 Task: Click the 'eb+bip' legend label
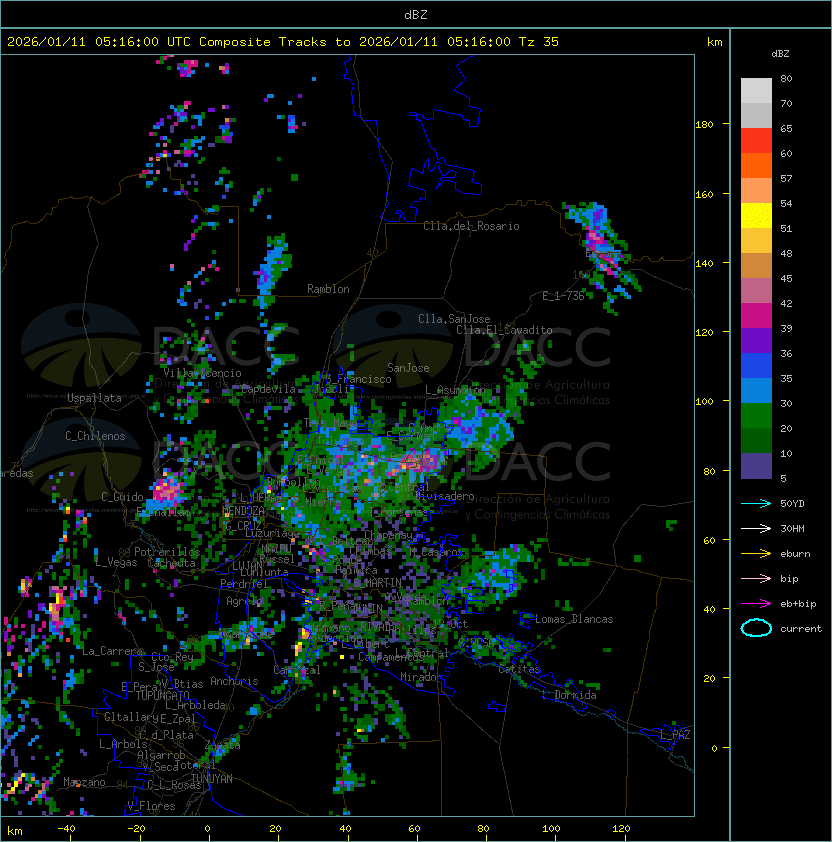pos(798,604)
